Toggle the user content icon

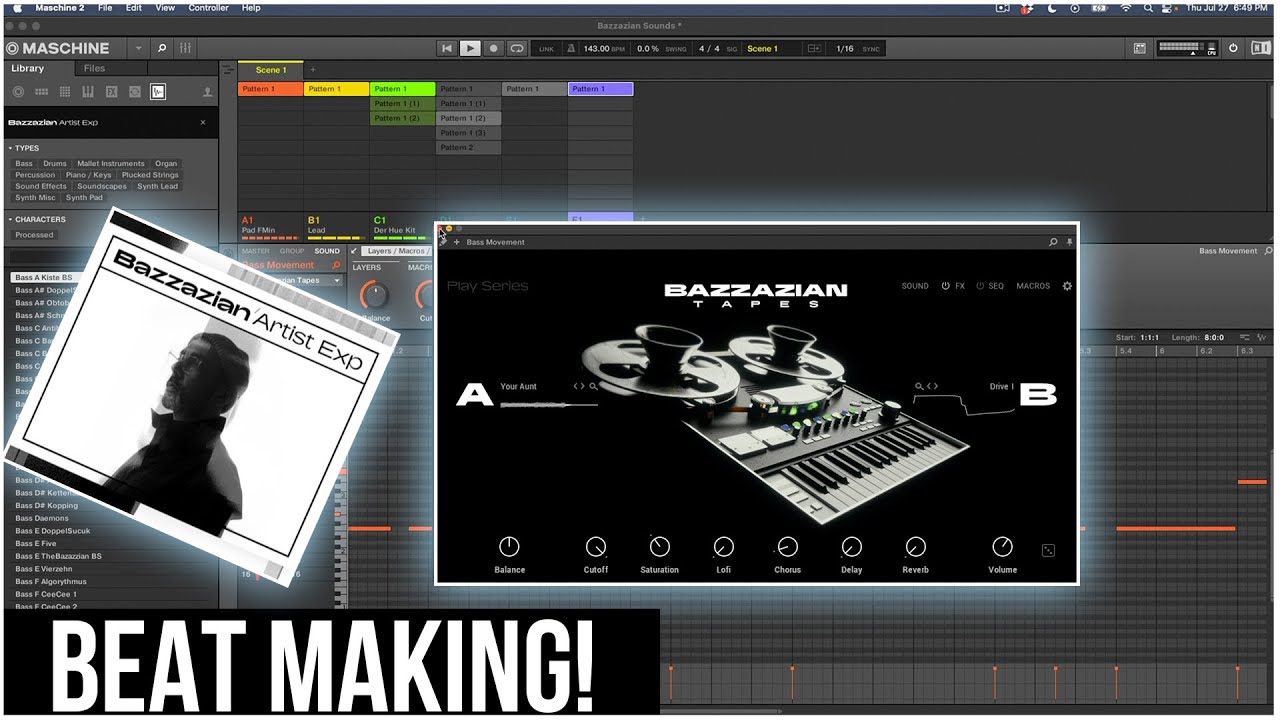tap(207, 92)
